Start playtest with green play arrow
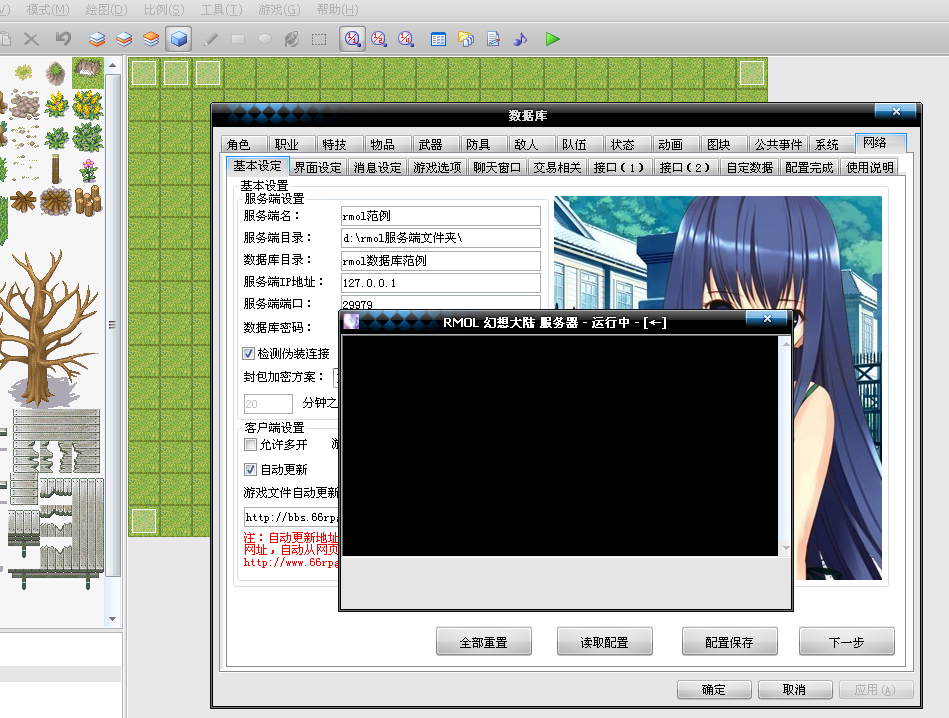This screenshot has height=718, width=949. click(x=552, y=39)
